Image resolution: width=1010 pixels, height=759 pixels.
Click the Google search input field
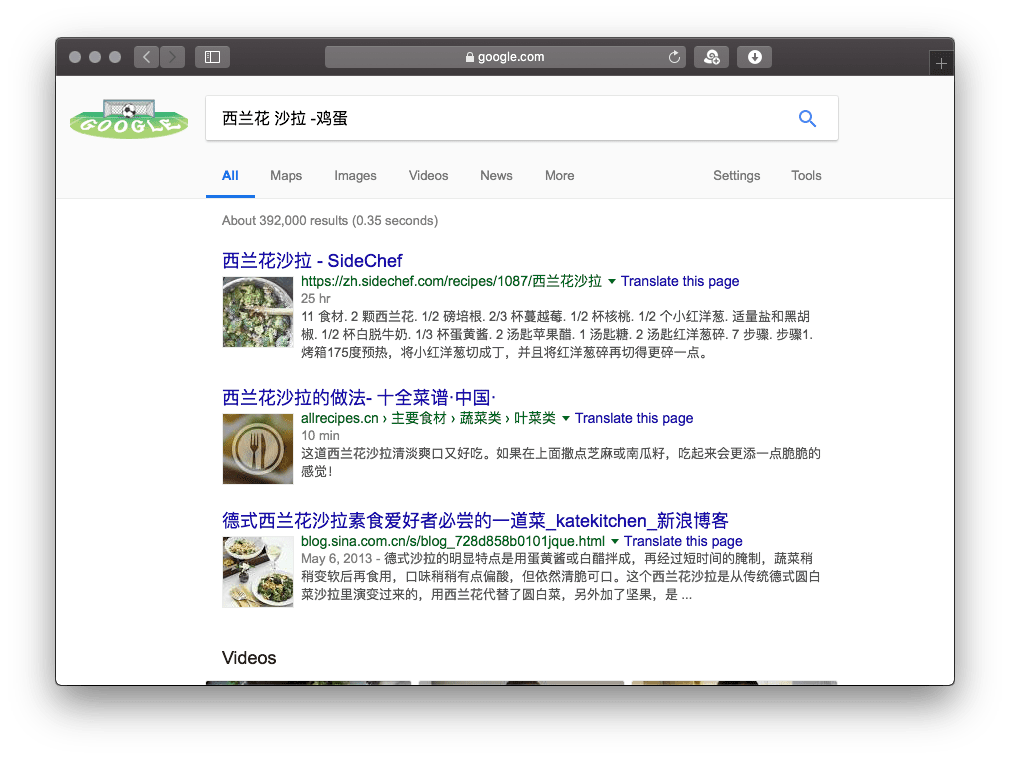(500, 119)
